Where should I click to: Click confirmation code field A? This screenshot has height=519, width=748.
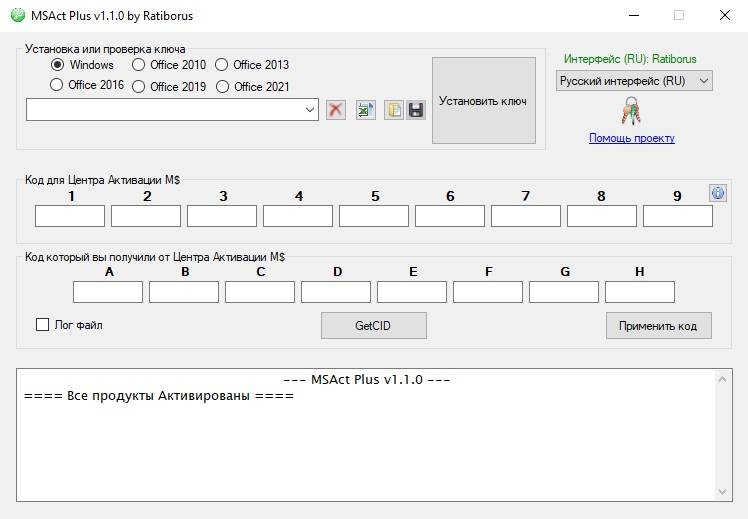(108, 292)
